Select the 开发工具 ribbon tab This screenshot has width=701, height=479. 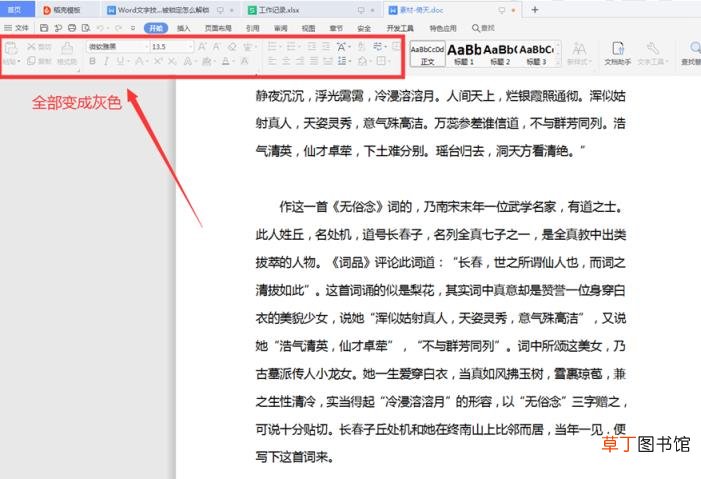[400, 28]
